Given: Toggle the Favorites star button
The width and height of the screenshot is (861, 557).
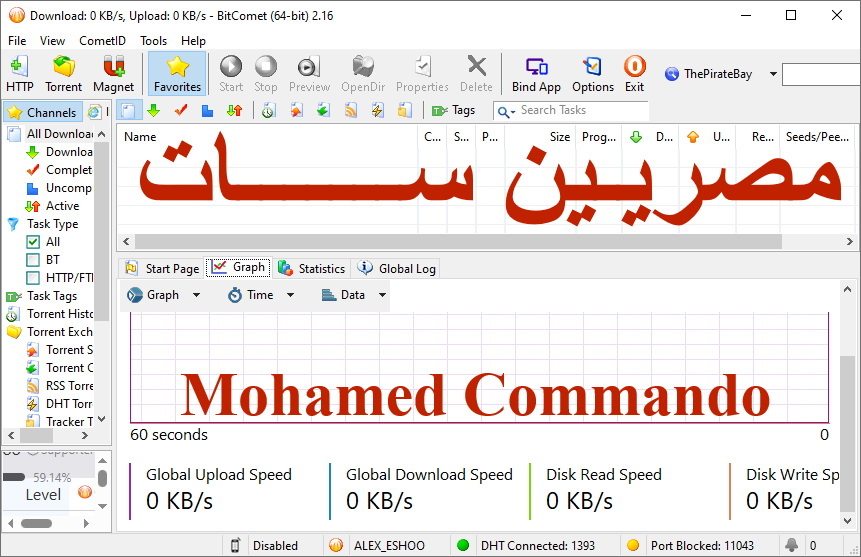Looking at the screenshot, I should [177, 74].
